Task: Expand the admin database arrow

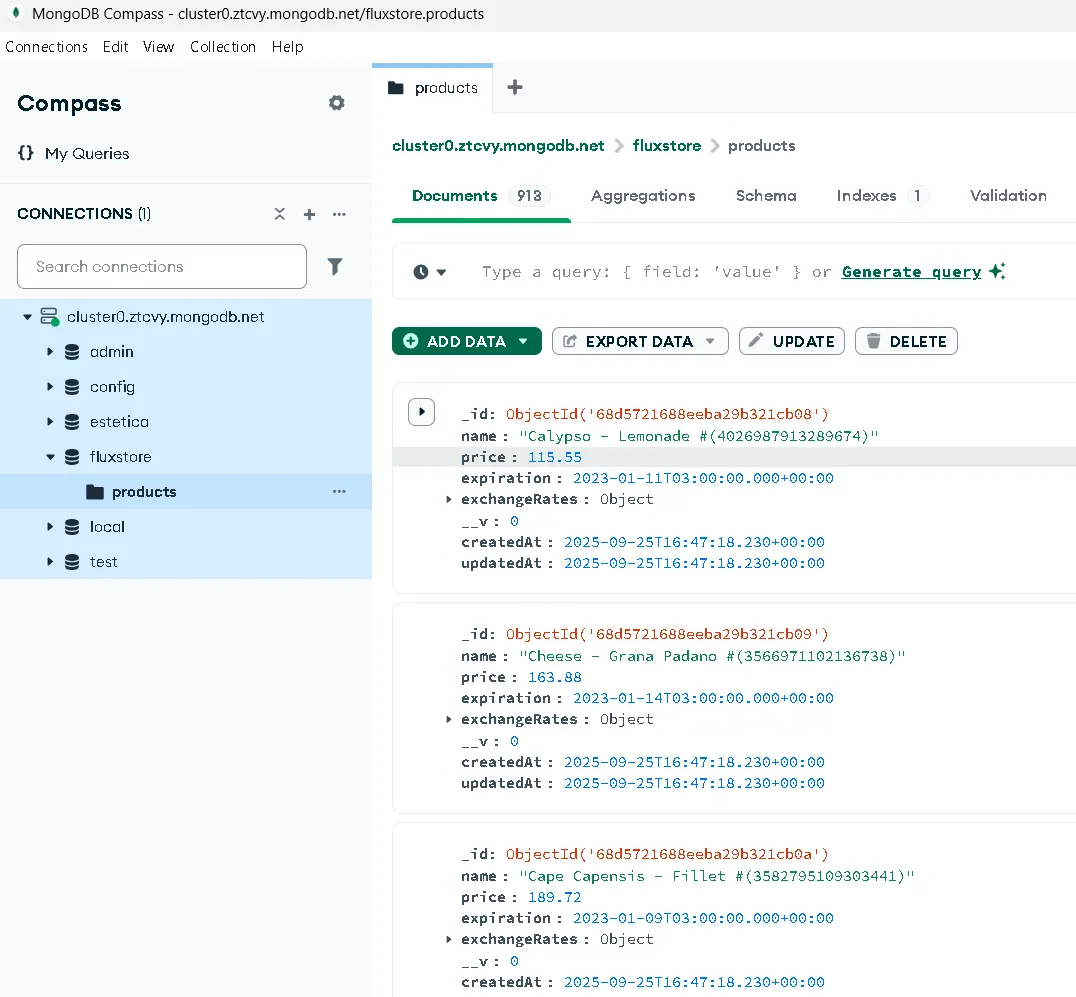Action: (49, 352)
